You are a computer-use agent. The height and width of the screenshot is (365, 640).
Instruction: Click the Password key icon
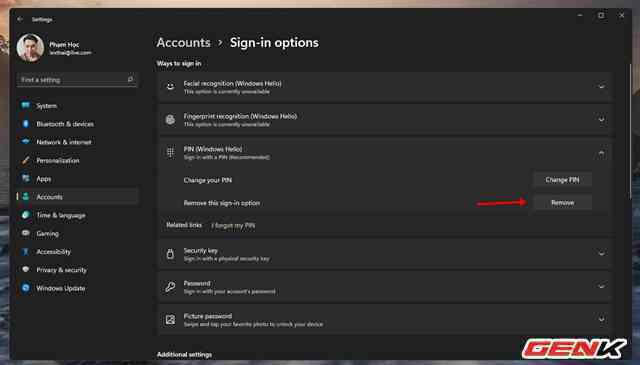[x=170, y=287]
